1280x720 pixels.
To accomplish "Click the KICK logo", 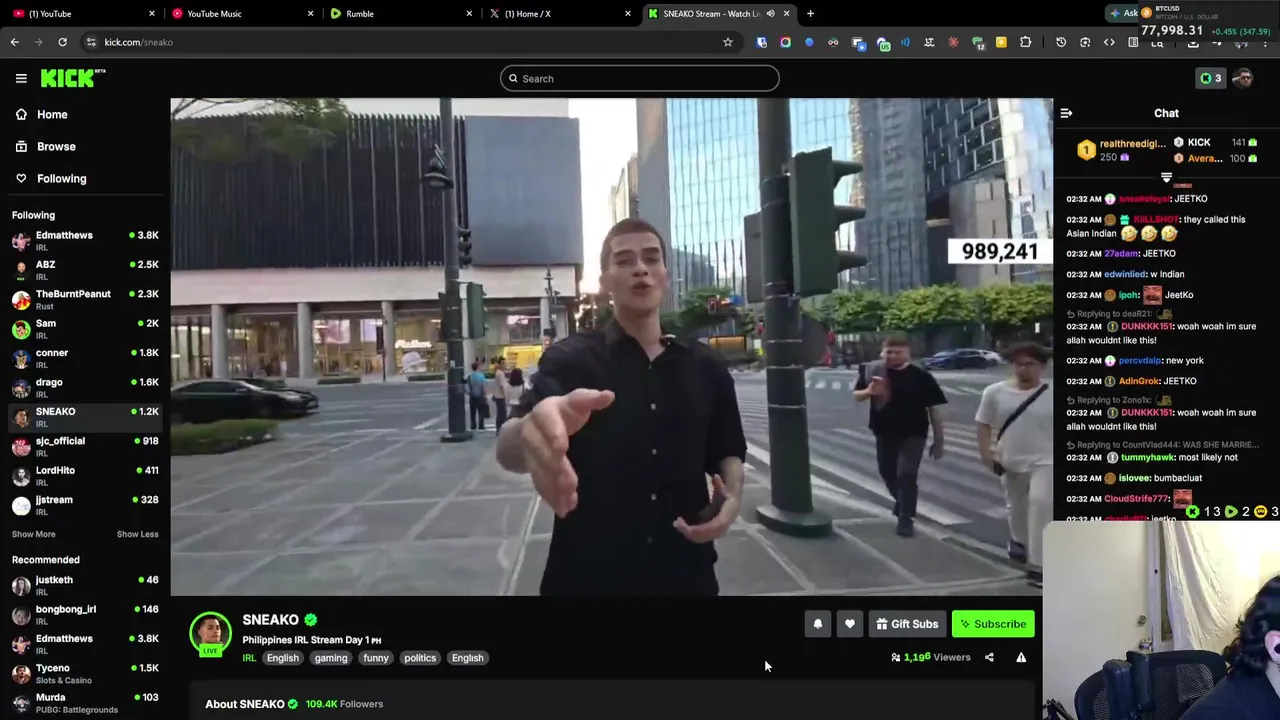I will tap(72, 78).
